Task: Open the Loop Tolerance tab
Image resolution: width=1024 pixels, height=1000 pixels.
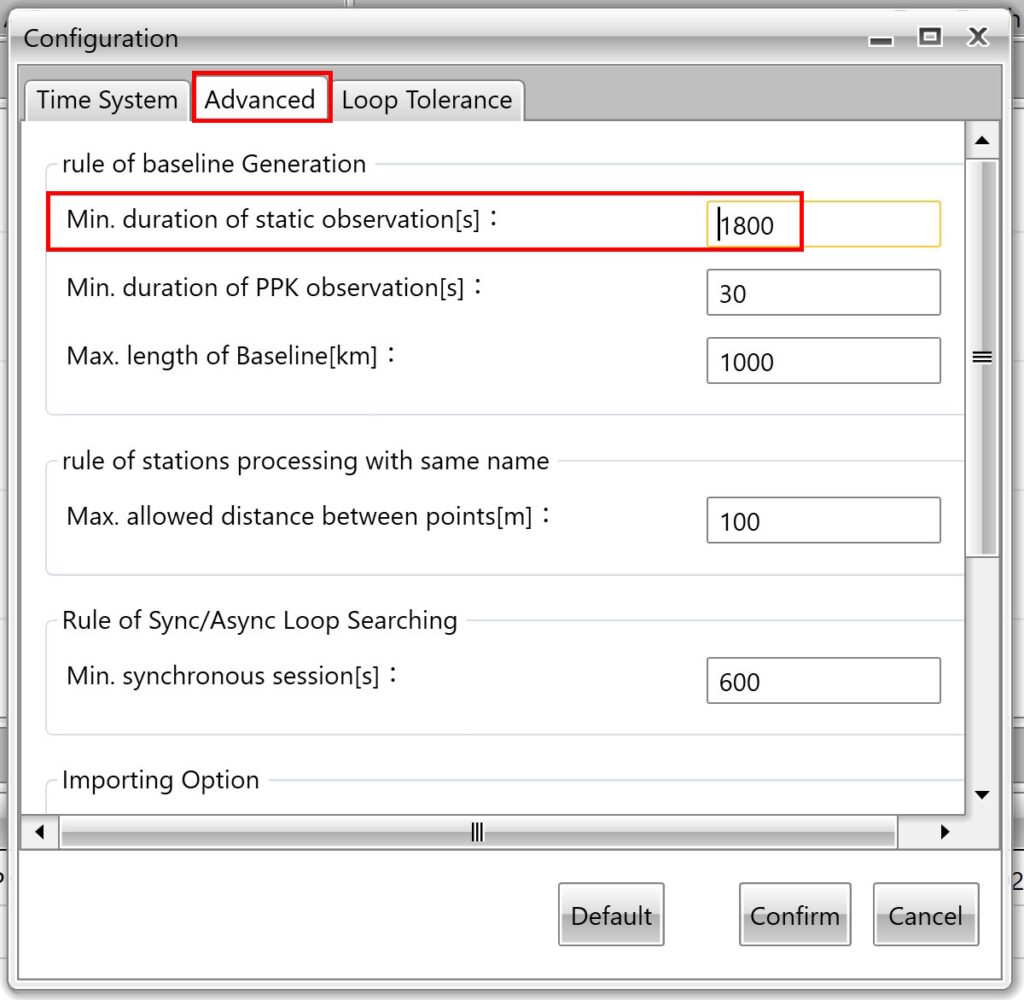Action: point(427,100)
